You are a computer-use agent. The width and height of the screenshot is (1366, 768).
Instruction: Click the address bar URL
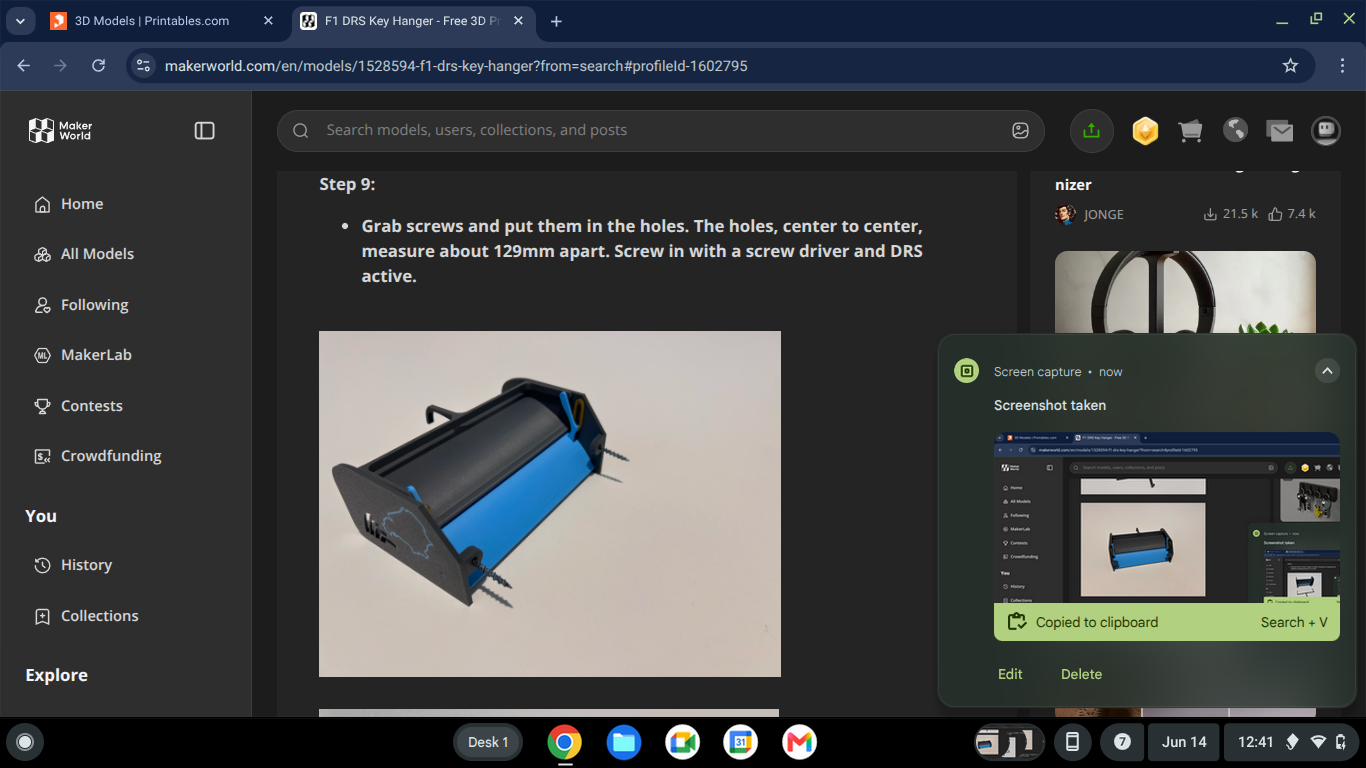point(456,66)
